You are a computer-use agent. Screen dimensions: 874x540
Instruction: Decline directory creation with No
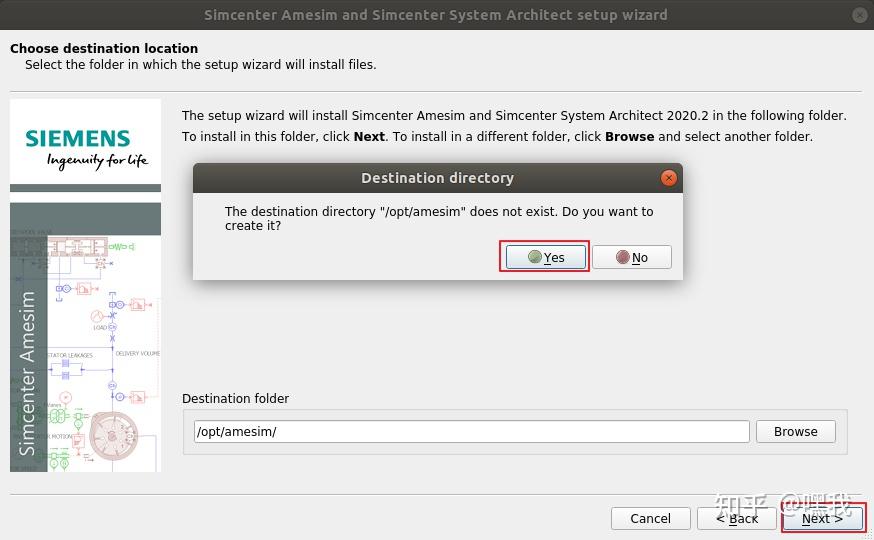632,257
